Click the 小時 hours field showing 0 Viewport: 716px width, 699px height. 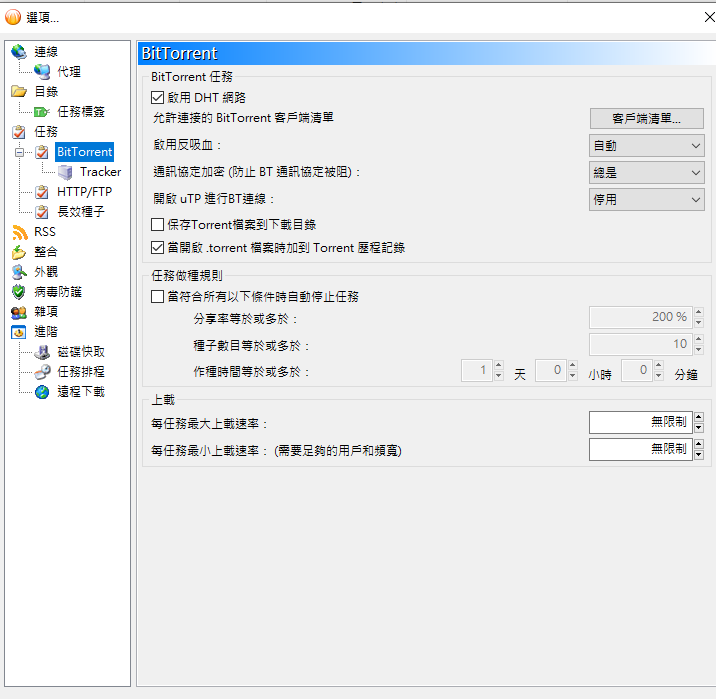(x=551, y=370)
